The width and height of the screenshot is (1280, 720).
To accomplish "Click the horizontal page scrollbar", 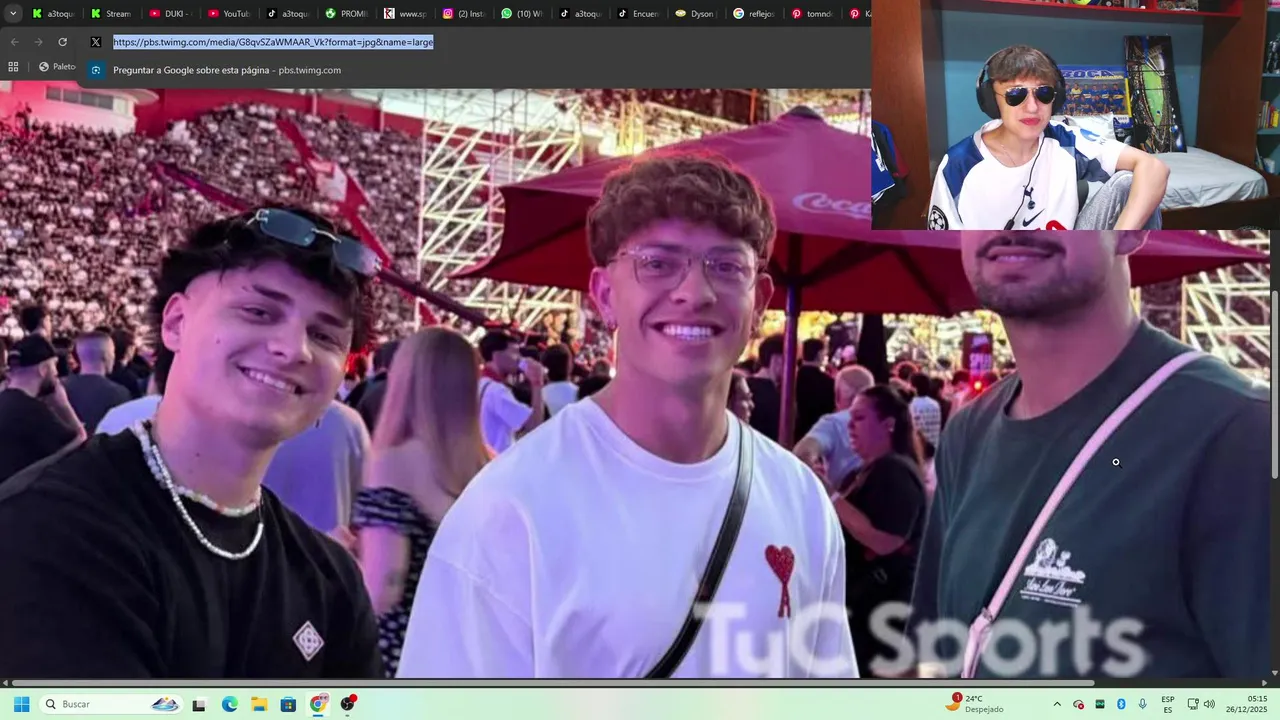I will point(553,683).
